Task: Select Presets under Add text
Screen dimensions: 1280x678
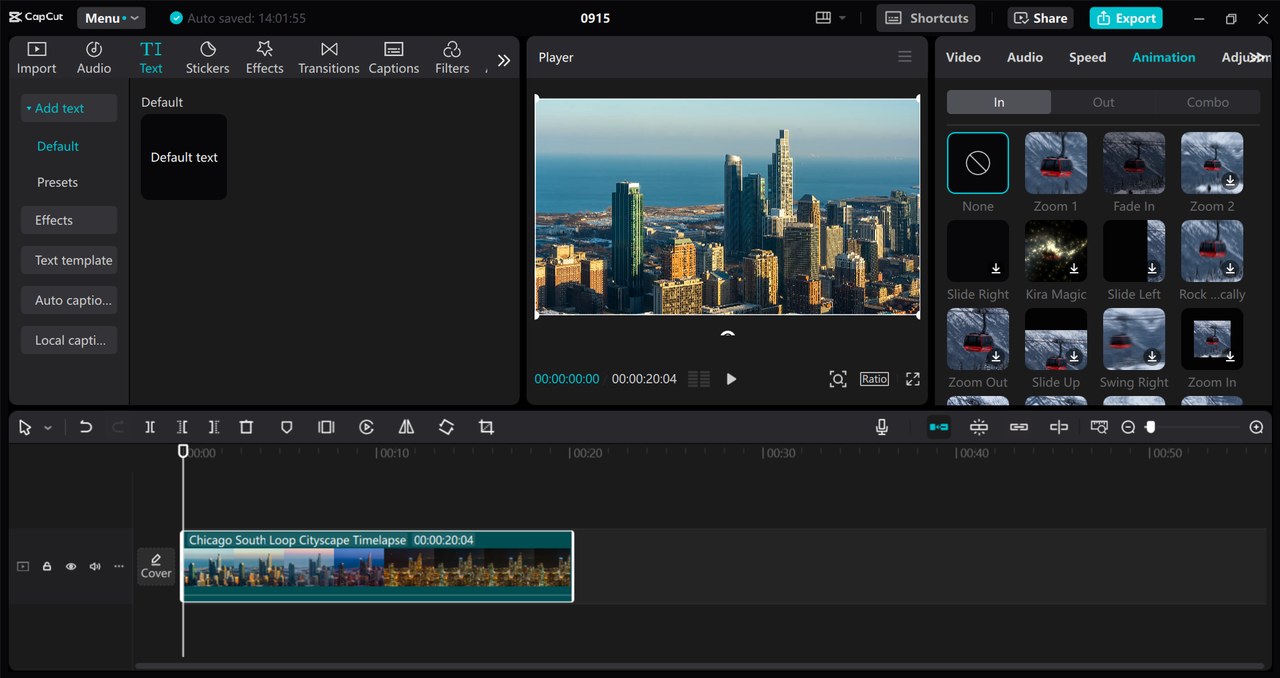Action: [57, 182]
